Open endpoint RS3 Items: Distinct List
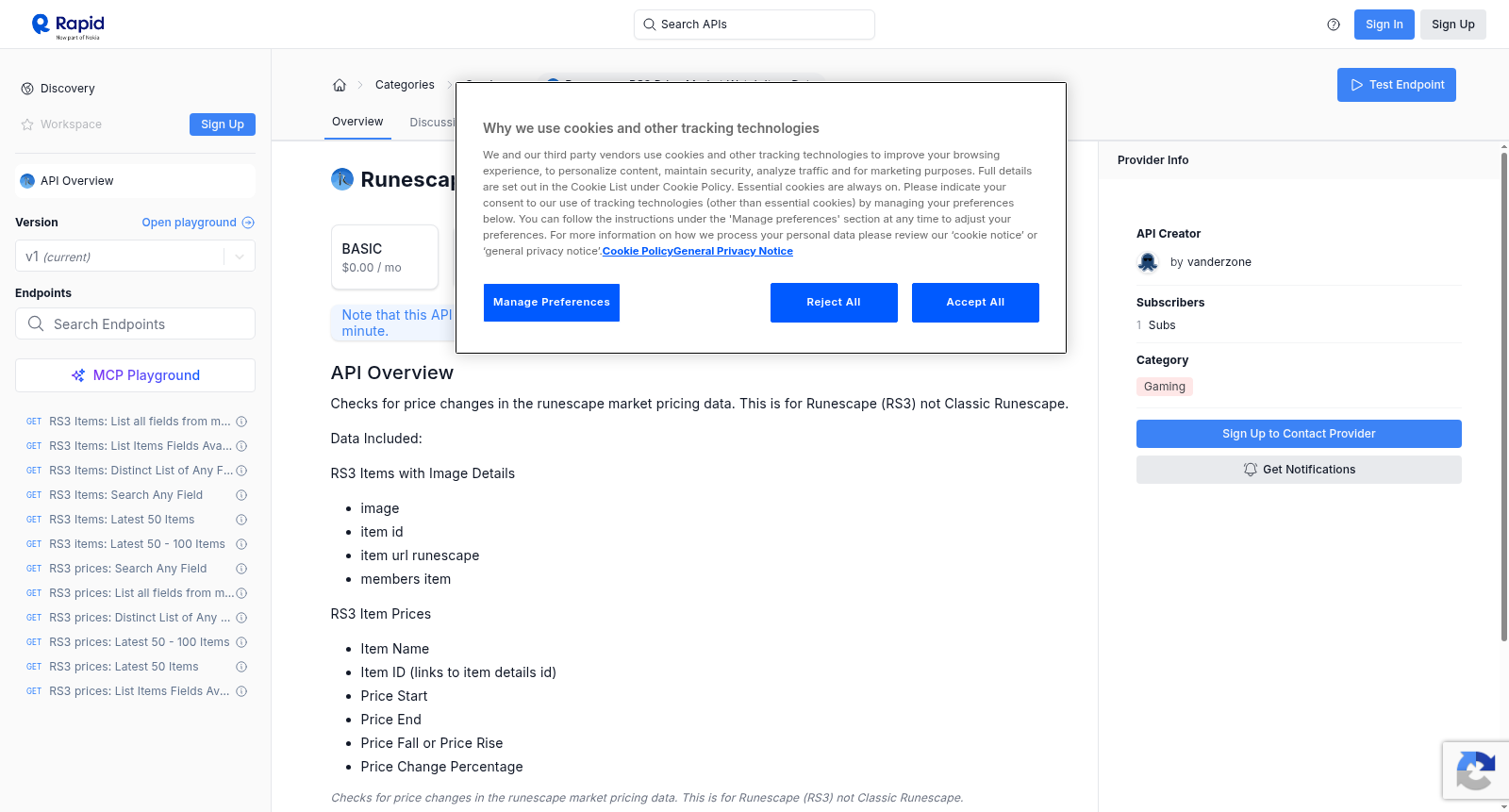Screen dimensions: 1509x812 pyautogui.click(x=140, y=471)
